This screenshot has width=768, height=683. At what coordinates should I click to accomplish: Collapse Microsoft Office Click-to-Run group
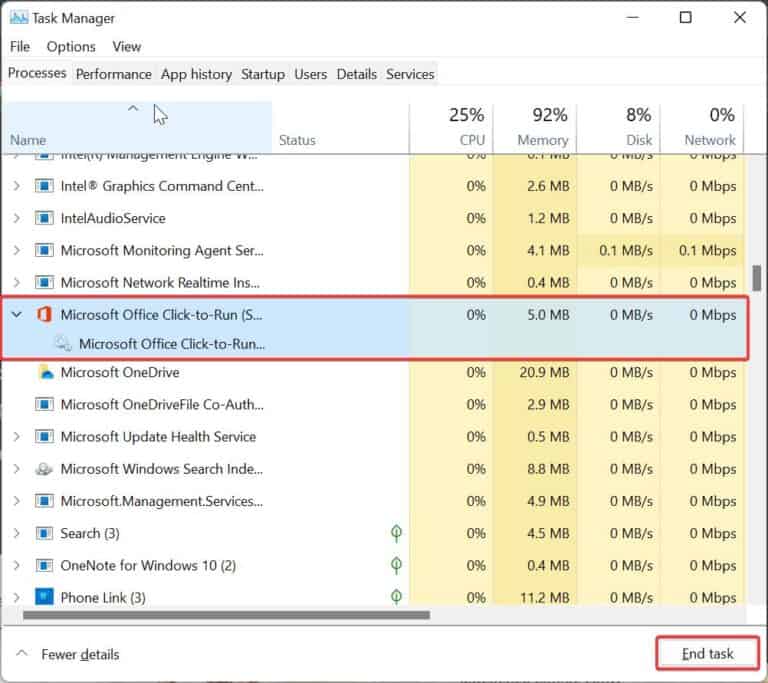point(17,315)
